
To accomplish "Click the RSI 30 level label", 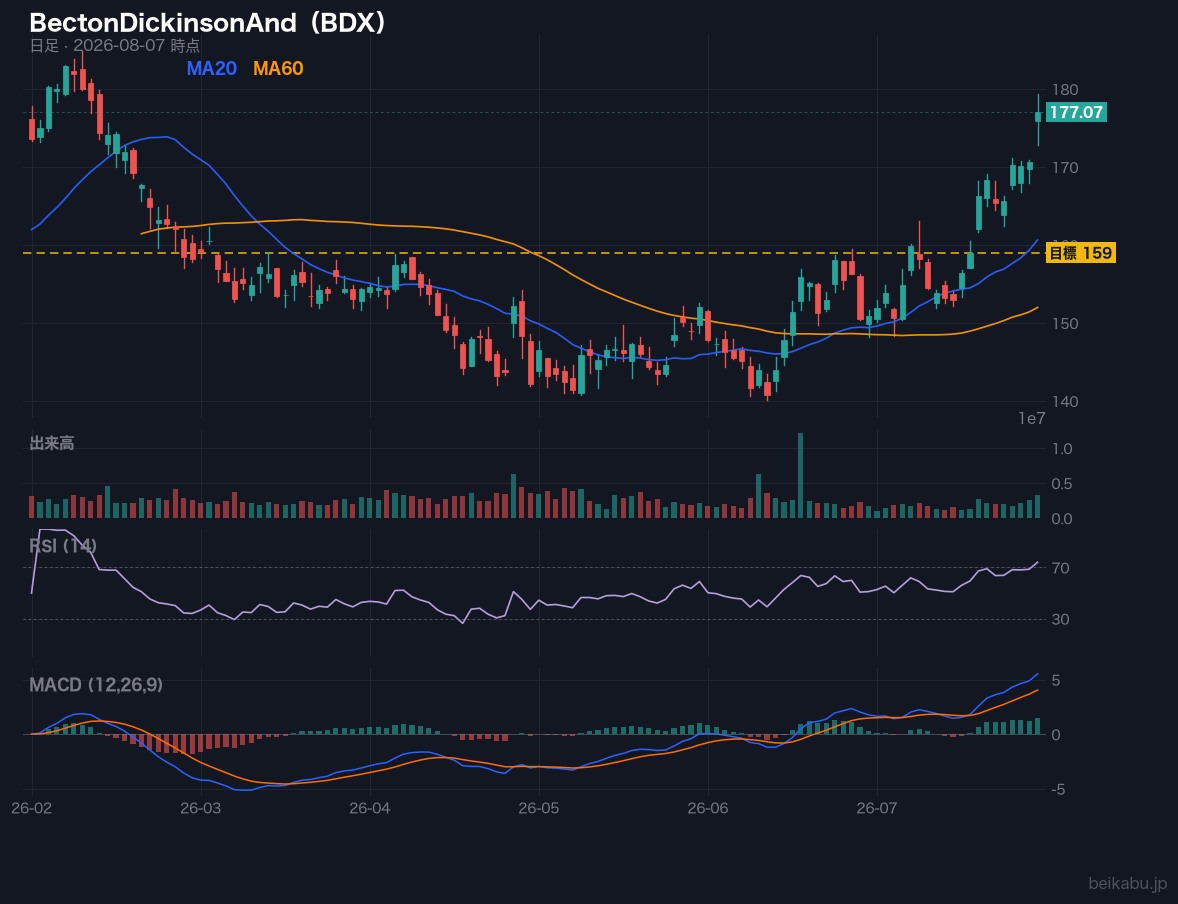I will tap(1060, 620).
